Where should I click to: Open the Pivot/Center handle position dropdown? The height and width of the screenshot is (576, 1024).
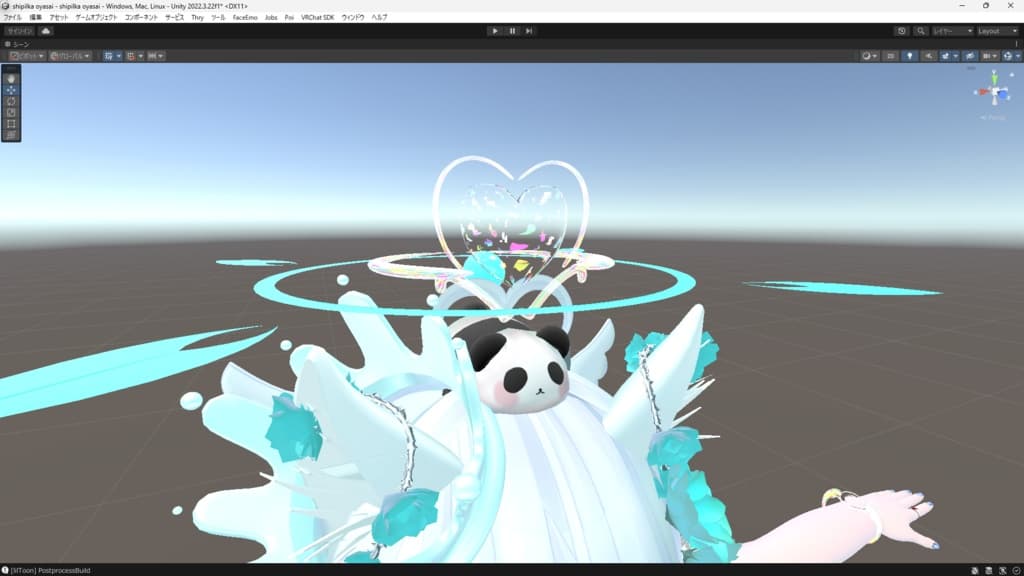coord(27,56)
